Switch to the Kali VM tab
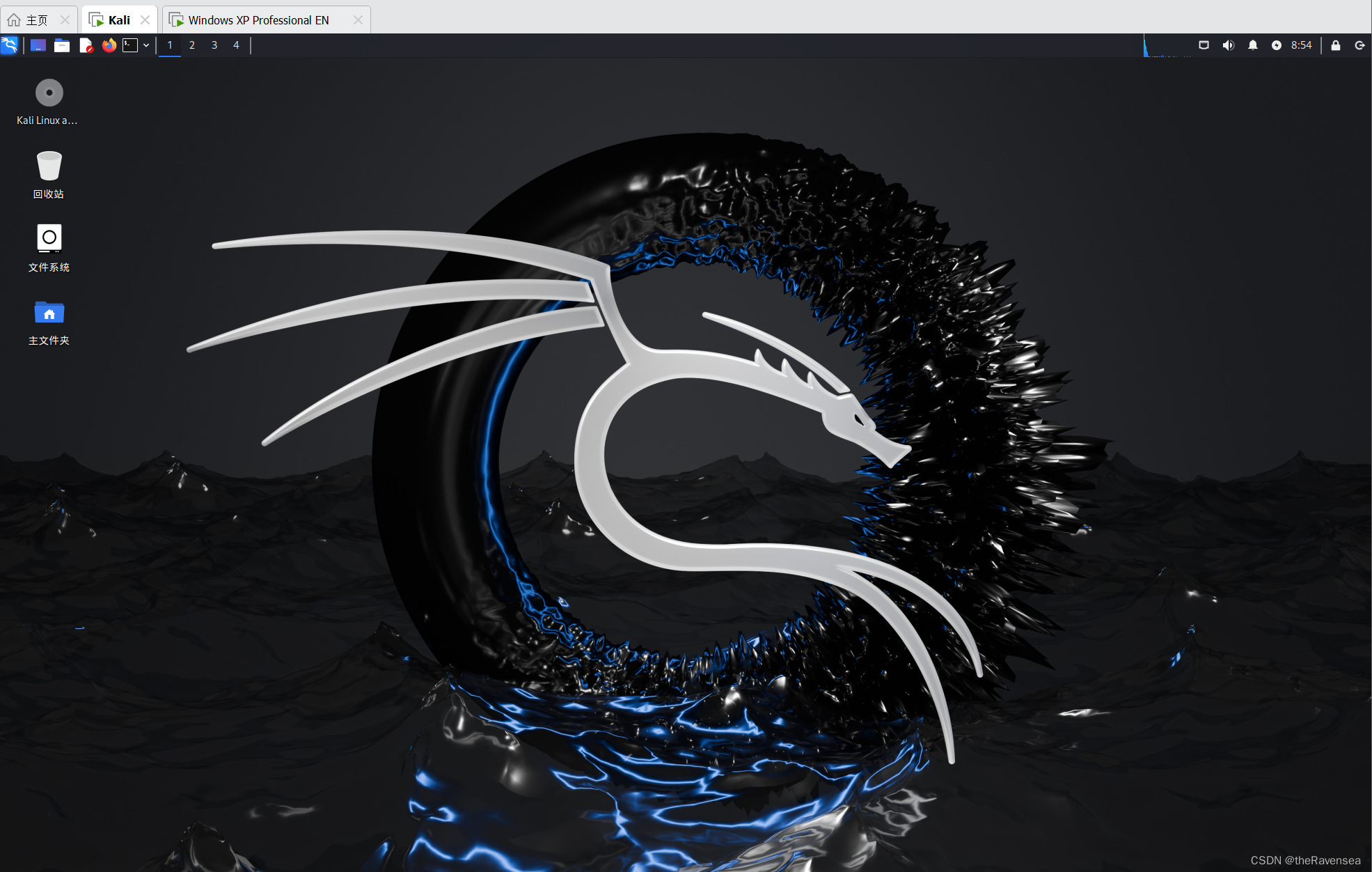 coord(119,20)
